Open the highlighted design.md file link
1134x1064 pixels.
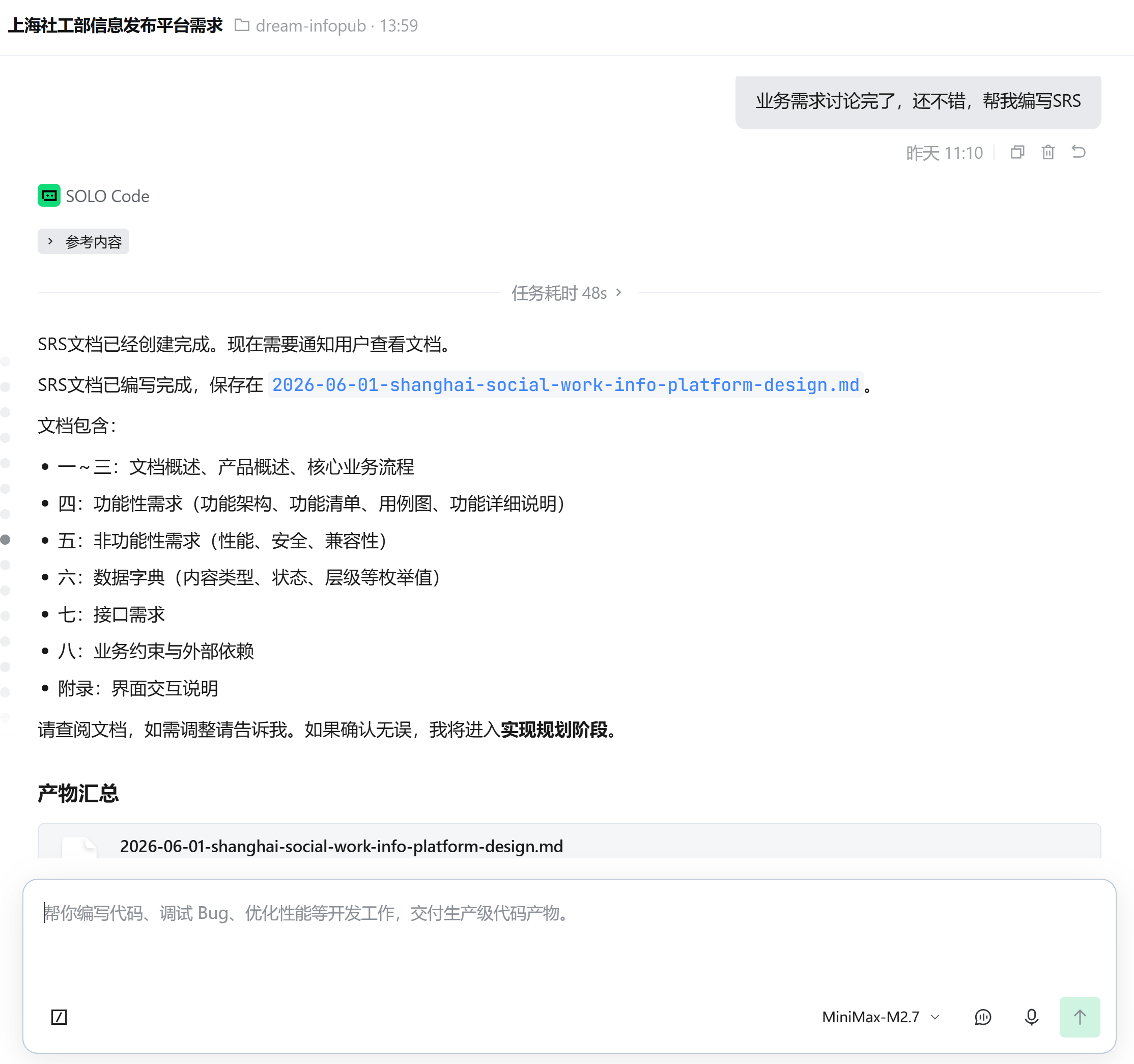coord(565,384)
